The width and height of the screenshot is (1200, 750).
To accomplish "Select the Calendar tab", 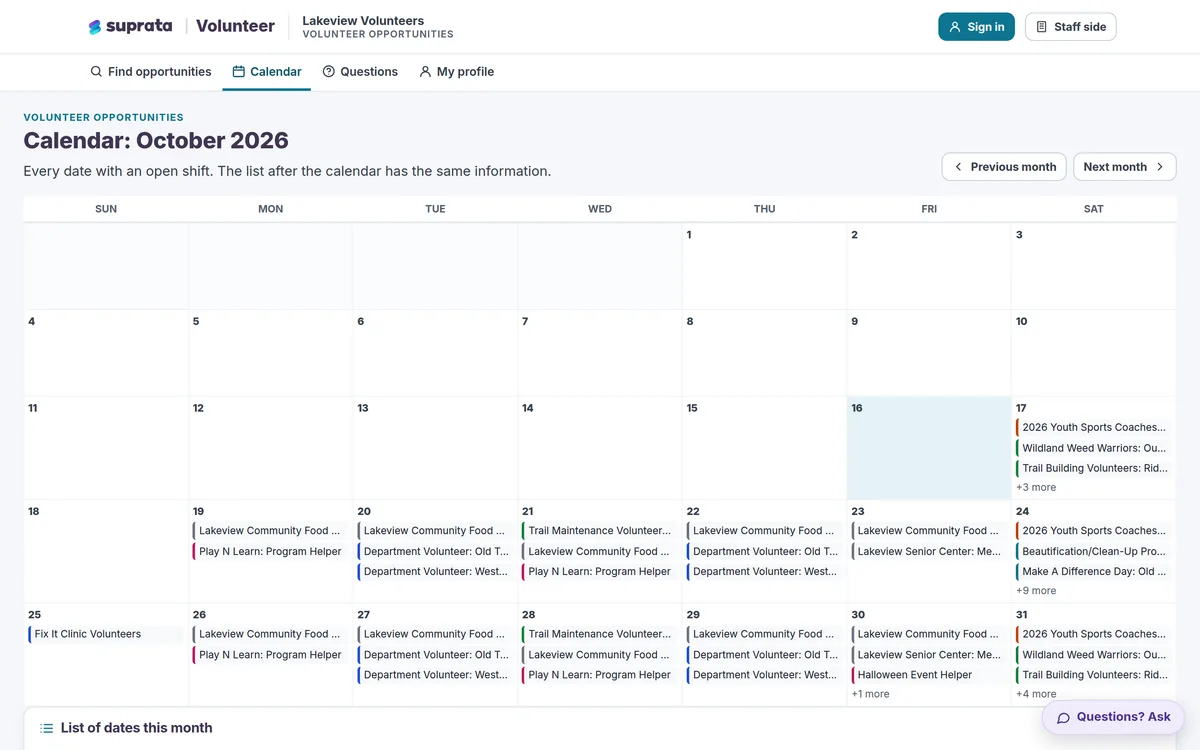I will tap(267, 72).
